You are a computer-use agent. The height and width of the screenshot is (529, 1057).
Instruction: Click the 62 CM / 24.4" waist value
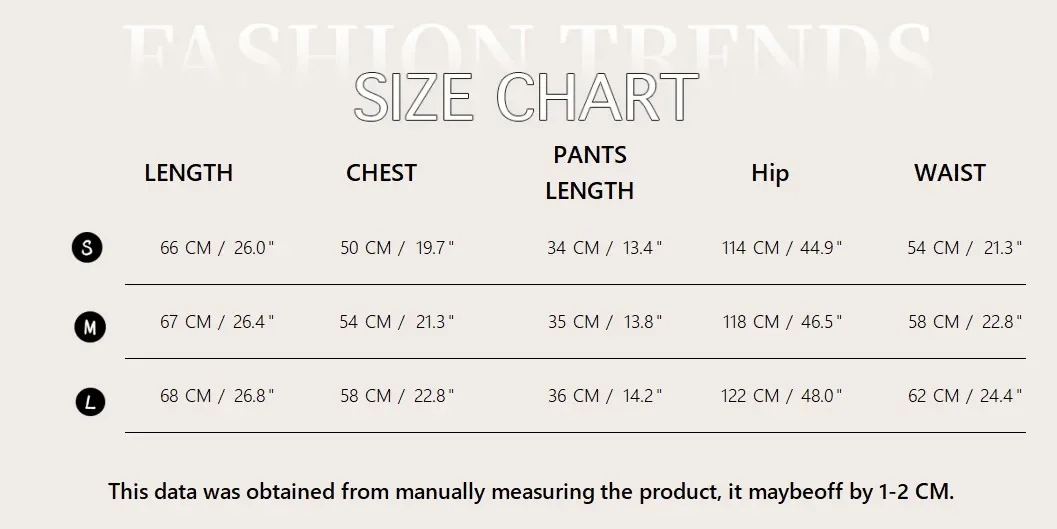964,396
